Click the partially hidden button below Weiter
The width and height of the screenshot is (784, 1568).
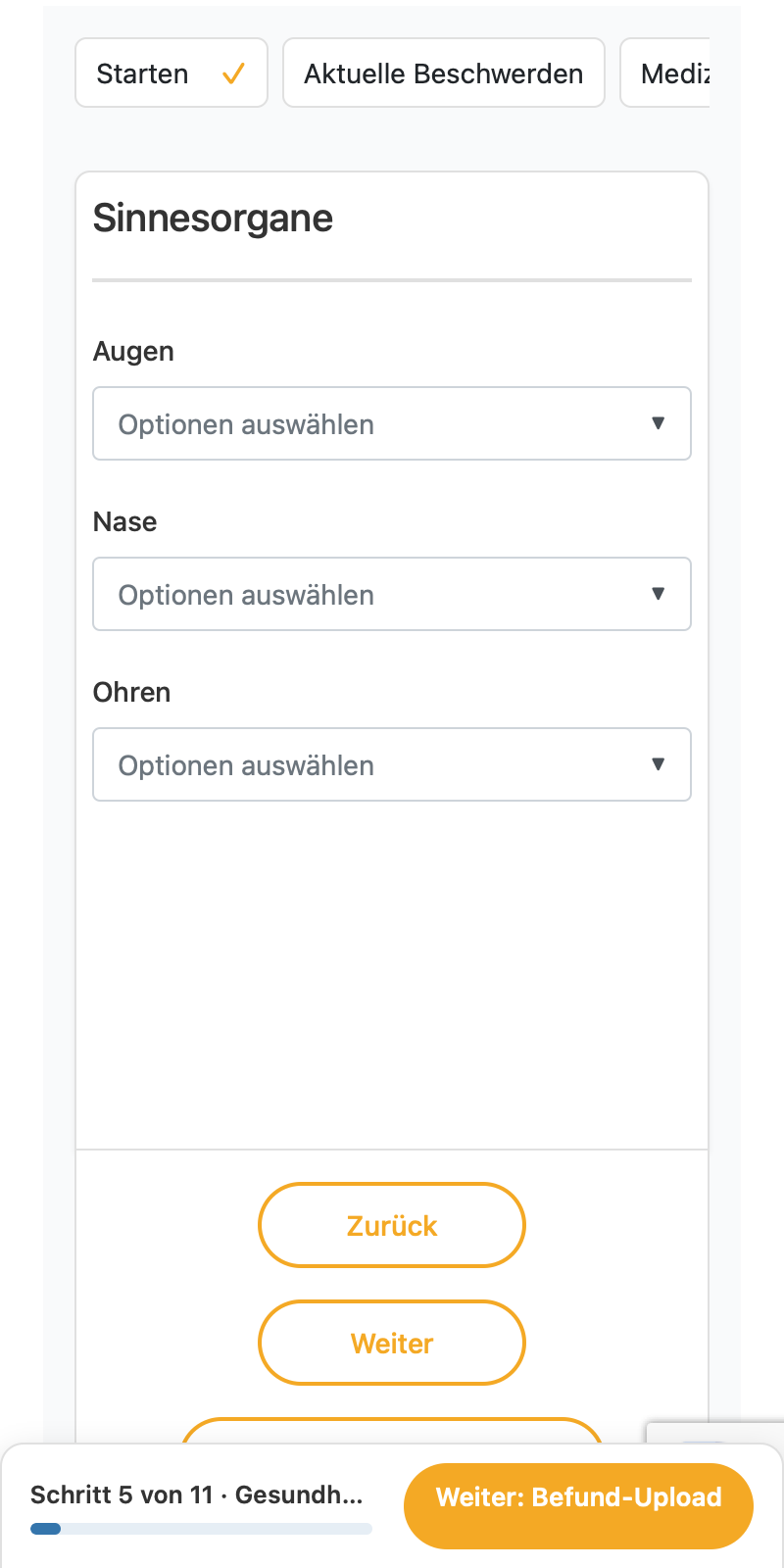click(x=392, y=1431)
